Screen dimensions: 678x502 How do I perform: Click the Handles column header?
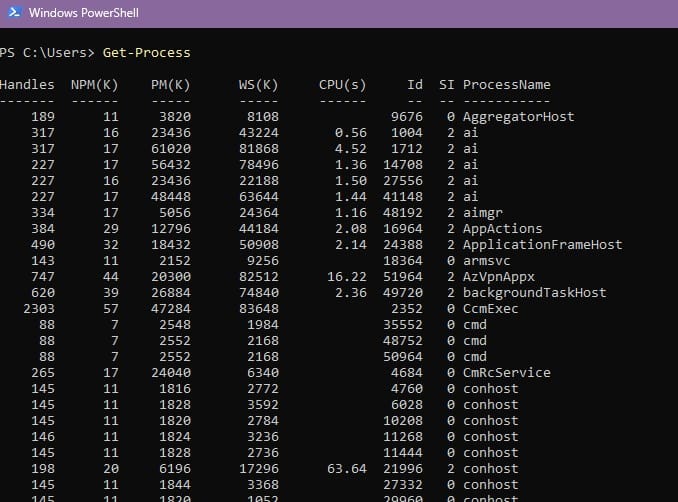pyautogui.click(x=27, y=85)
